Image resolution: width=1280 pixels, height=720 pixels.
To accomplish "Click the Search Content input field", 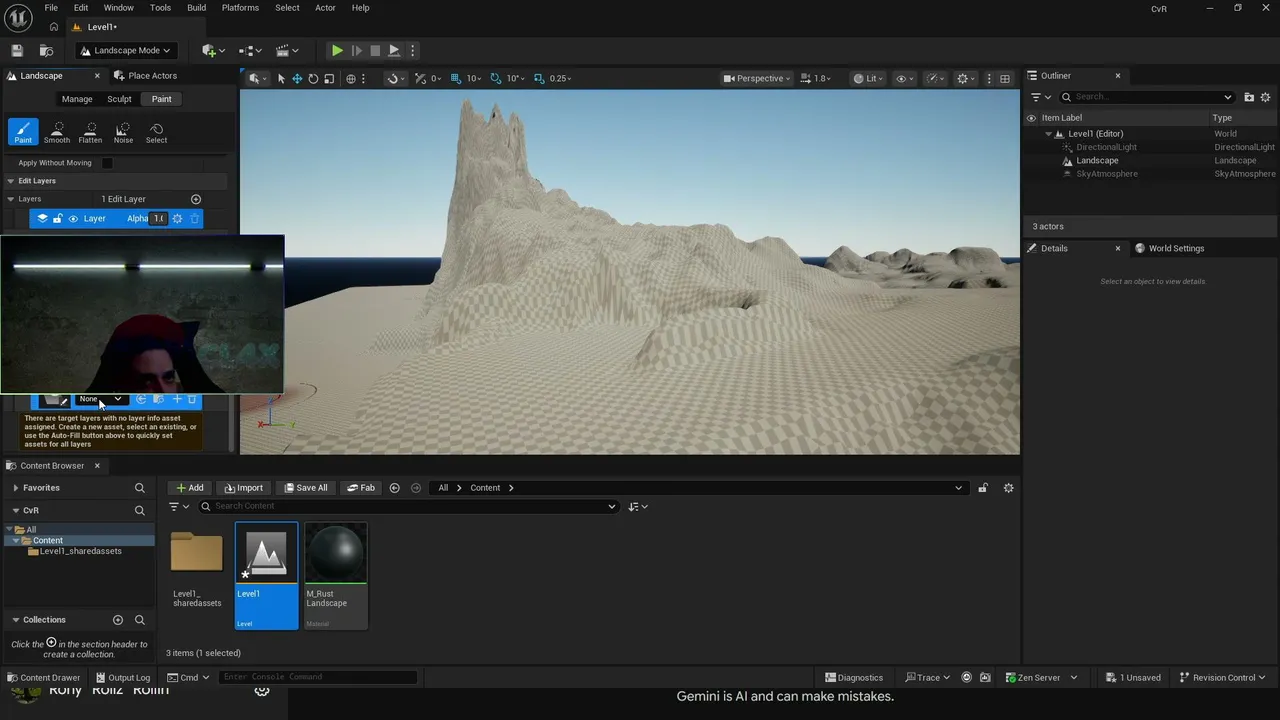I will coord(408,506).
